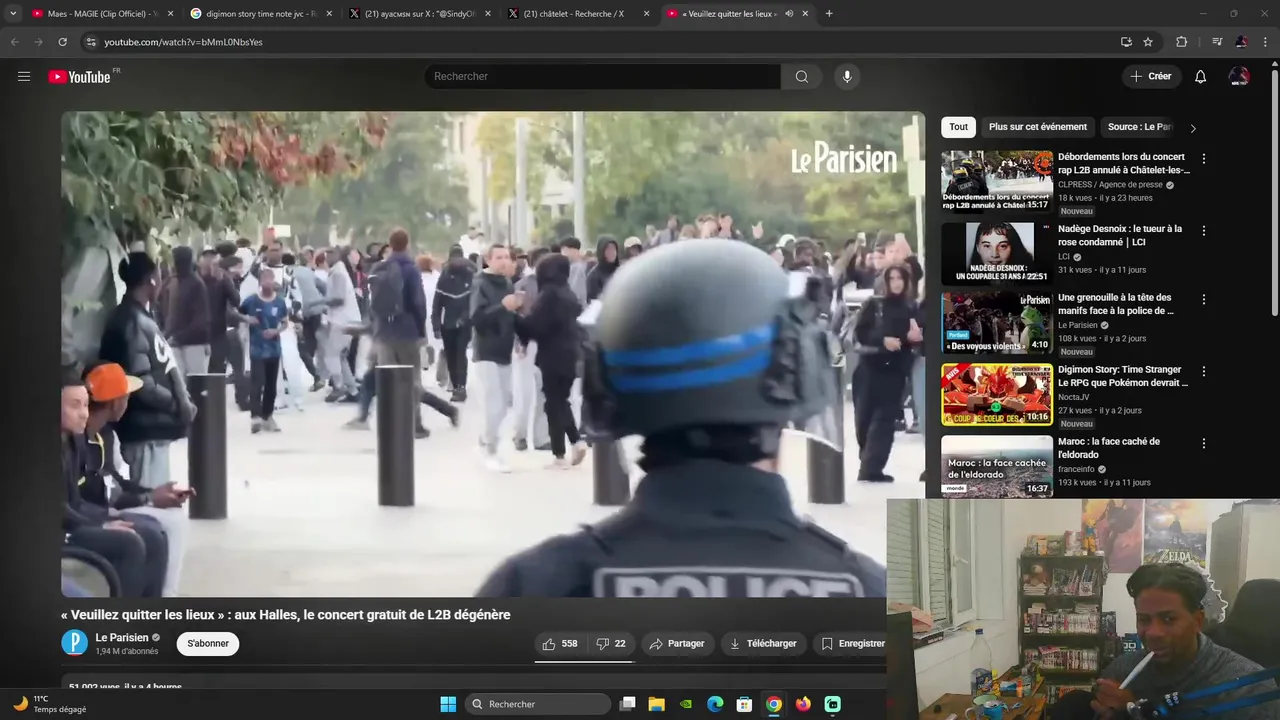
Task: Open the Le Parisien channel avatar
Action: coord(75,643)
